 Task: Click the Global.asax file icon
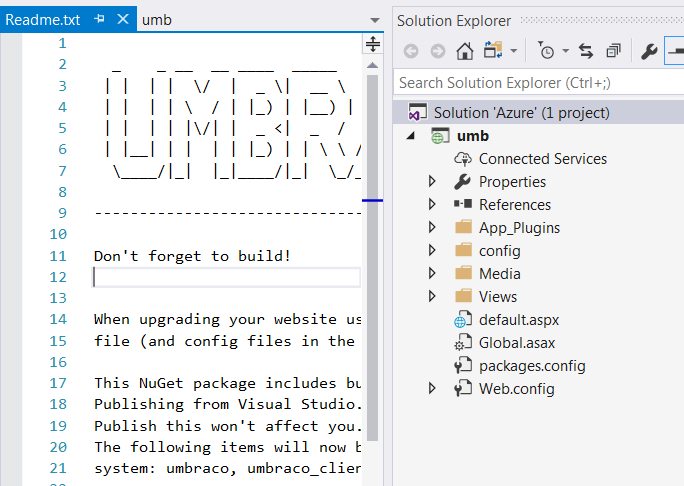[463, 342]
